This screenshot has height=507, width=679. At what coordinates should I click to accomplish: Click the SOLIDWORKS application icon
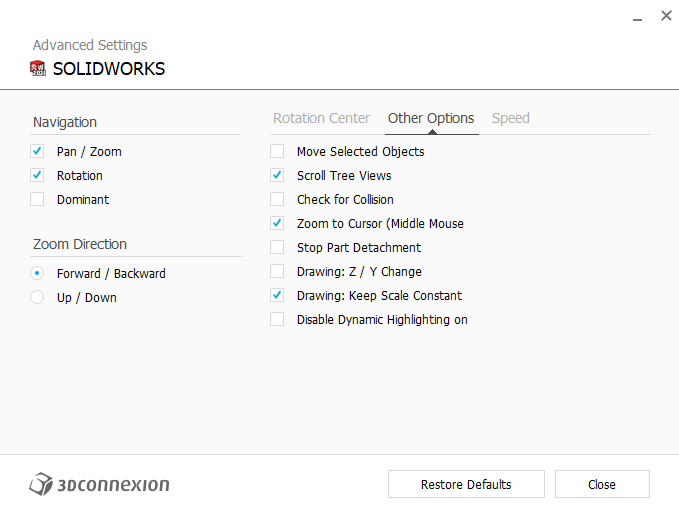38,68
